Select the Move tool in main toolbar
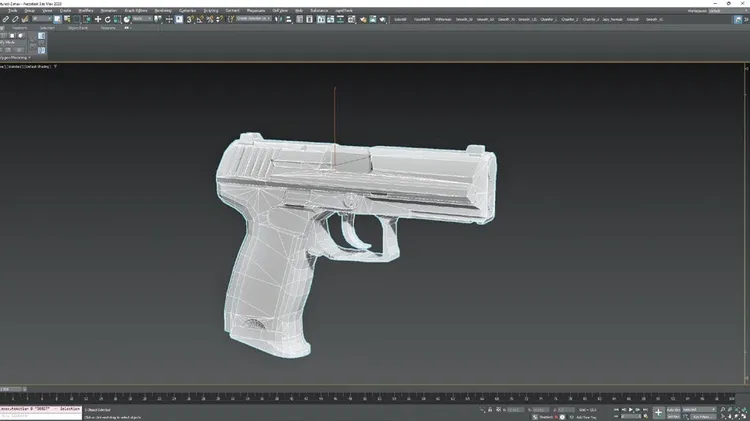The height and width of the screenshot is (421, 750). [97, 19]
